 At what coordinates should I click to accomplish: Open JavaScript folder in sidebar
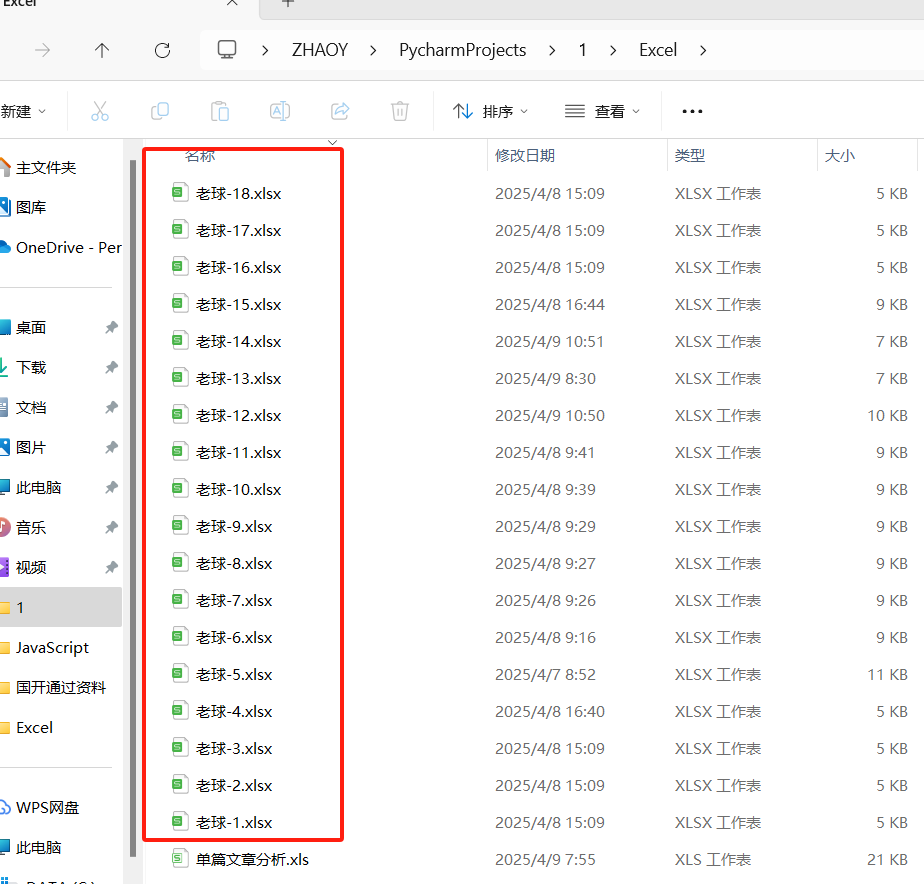click(52, 648)
